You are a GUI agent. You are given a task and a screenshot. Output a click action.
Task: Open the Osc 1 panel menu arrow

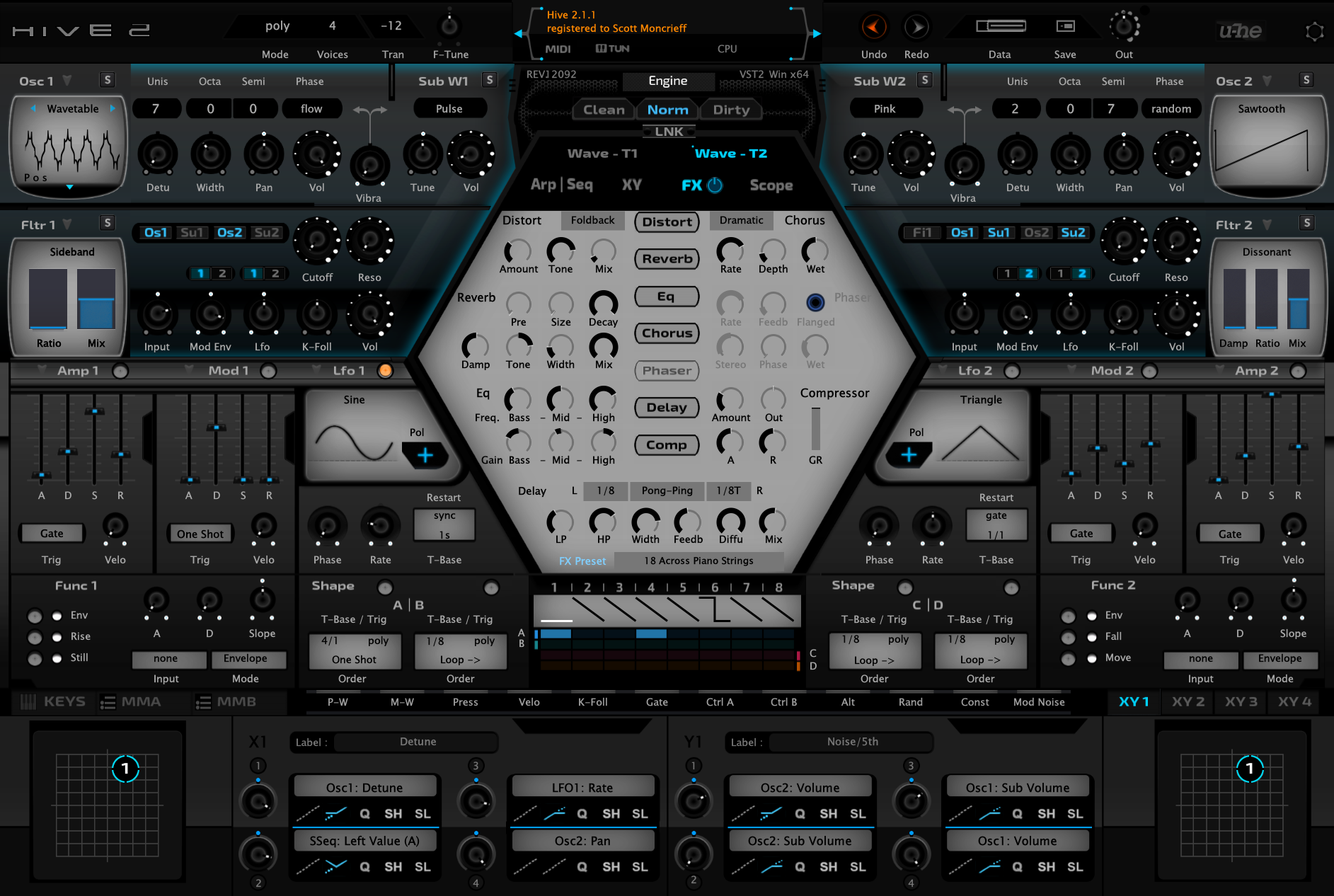pos(67,81)
